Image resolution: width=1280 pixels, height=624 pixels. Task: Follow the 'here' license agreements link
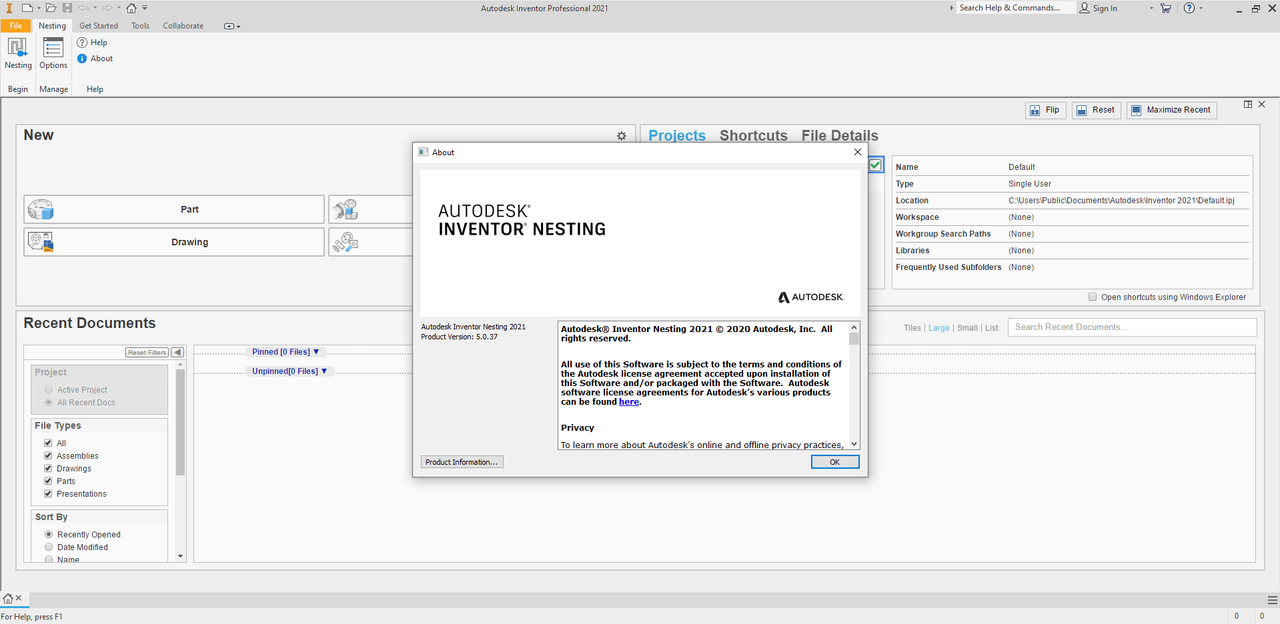(629, 402)
